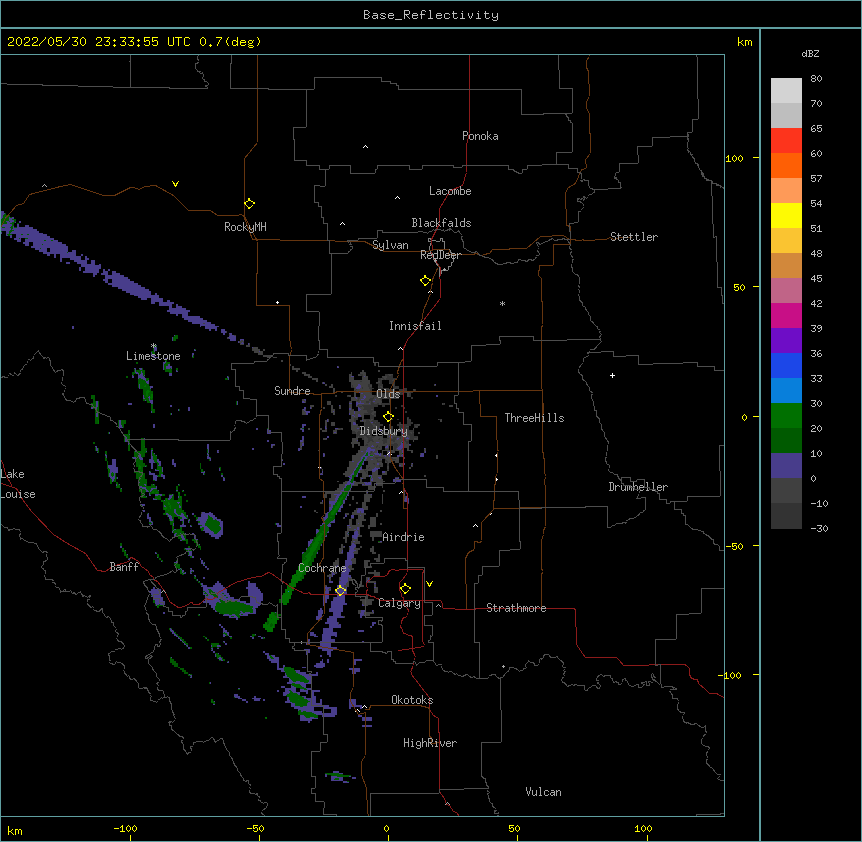Pick the blue 33-36 dBZ legend swatch
The image size is (862, 842).
(786, 365)
